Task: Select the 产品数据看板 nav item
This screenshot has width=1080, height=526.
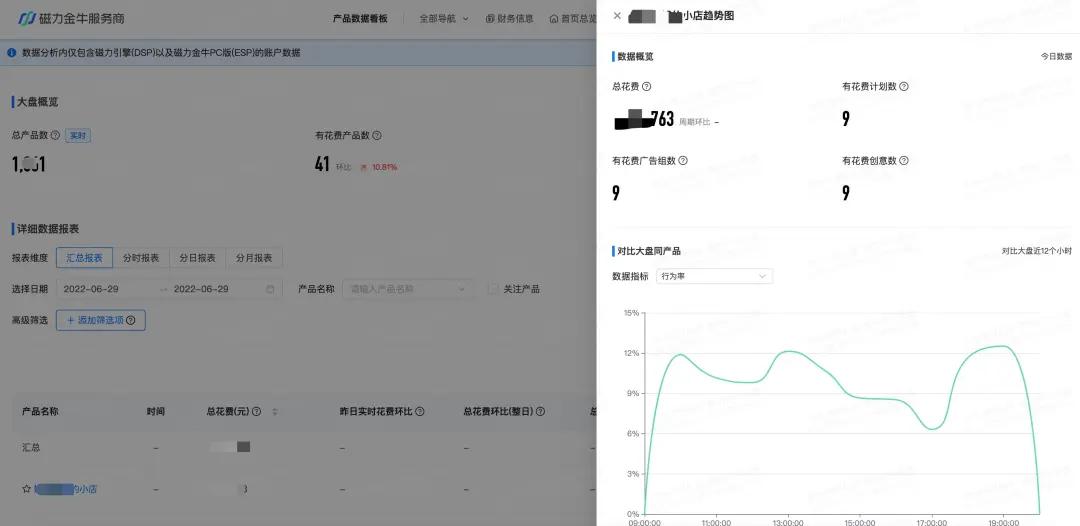Action: tap(360, 19)
